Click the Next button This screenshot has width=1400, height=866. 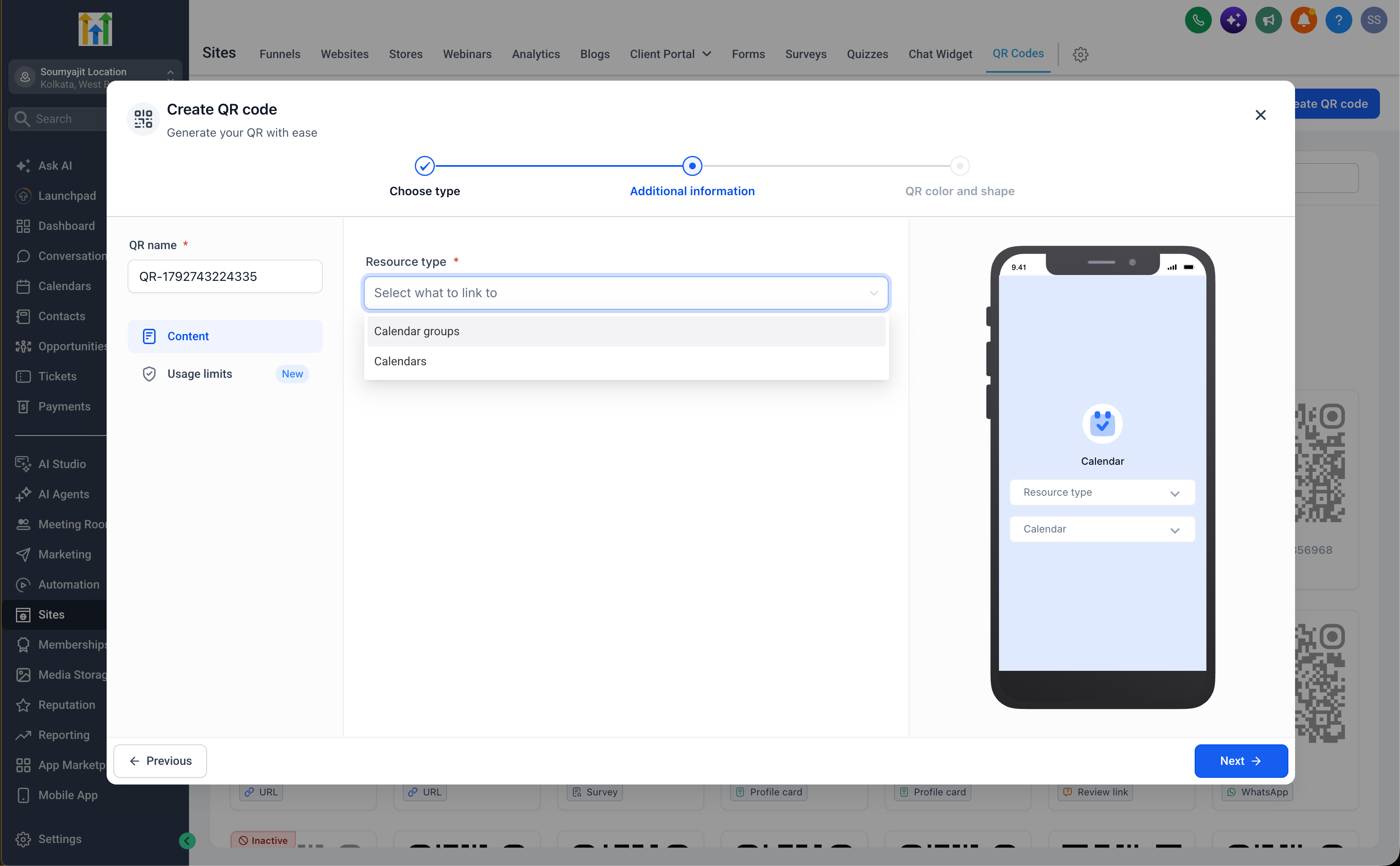point(1241,761)
